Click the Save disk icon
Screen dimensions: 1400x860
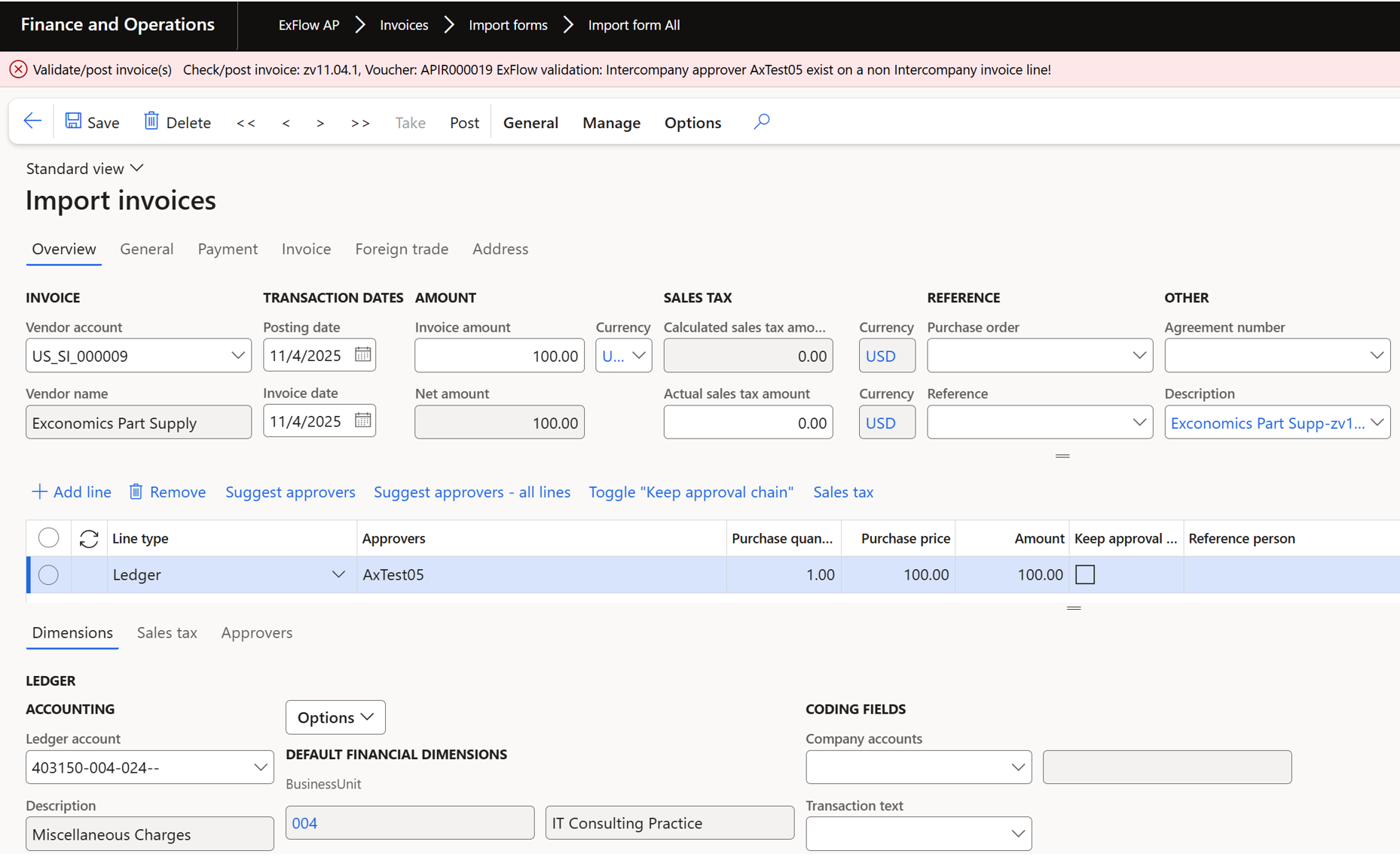(x=73, y=121)
